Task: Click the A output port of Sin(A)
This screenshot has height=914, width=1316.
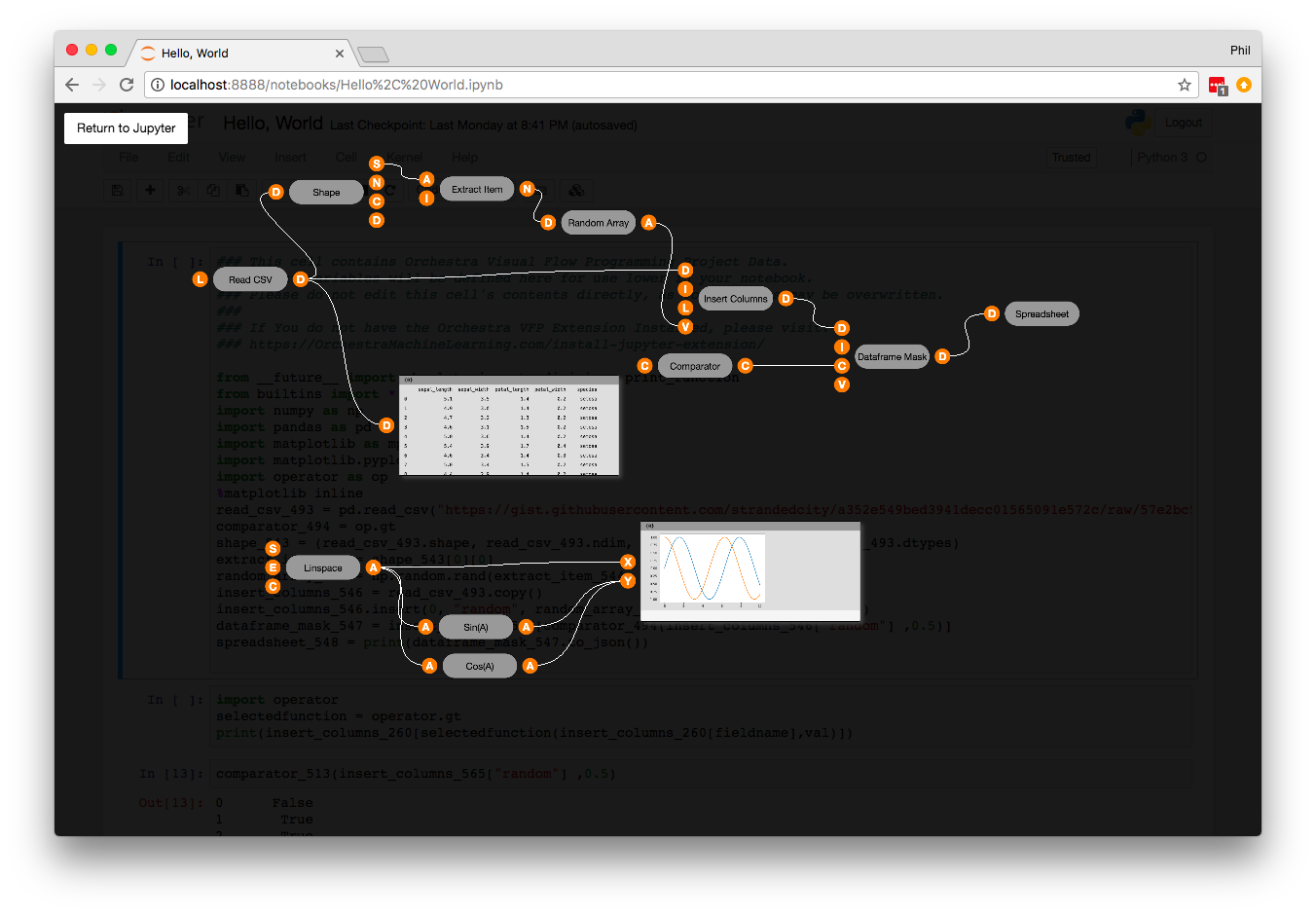Action: [x=527, y=628]
